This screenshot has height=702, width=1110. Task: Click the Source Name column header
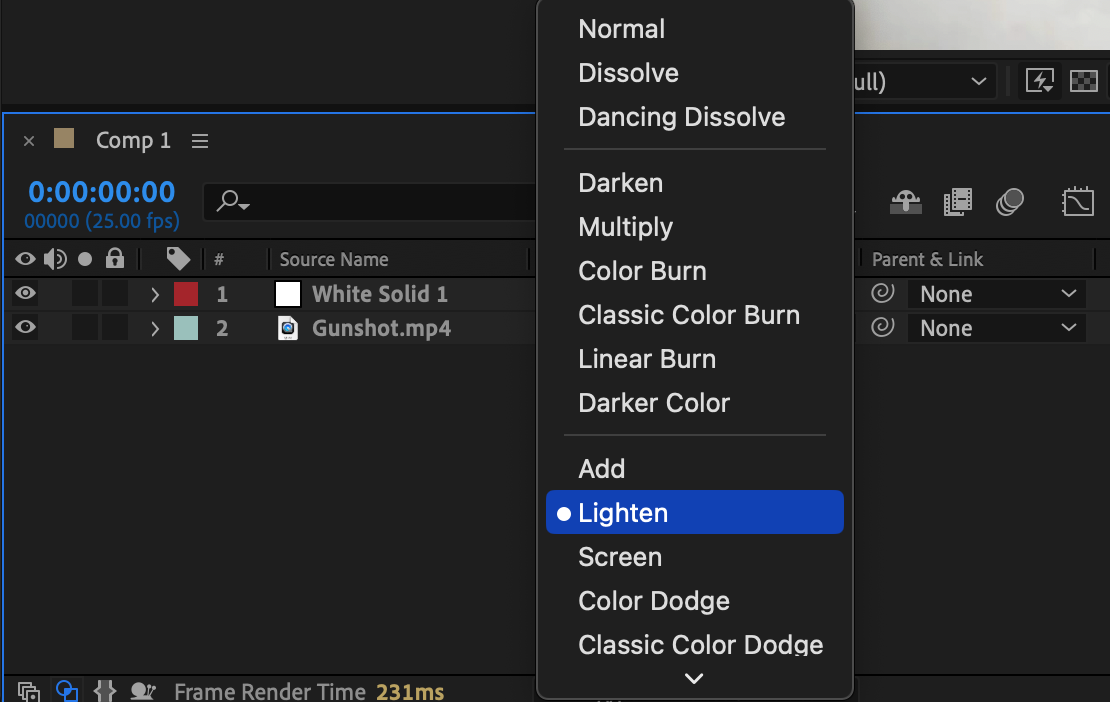tap(333, 260)
